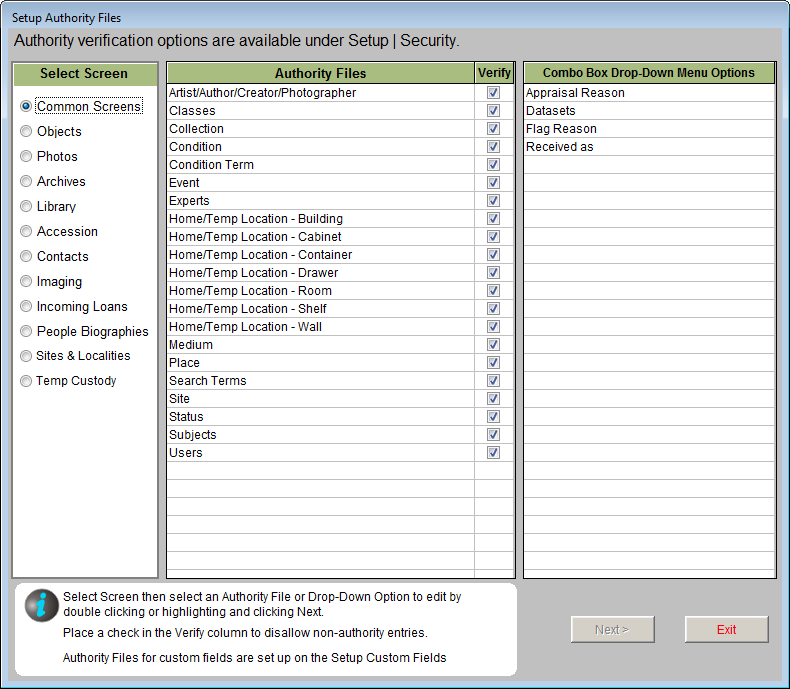
Task: Select the Objects radio button
Action: (27, 131)
